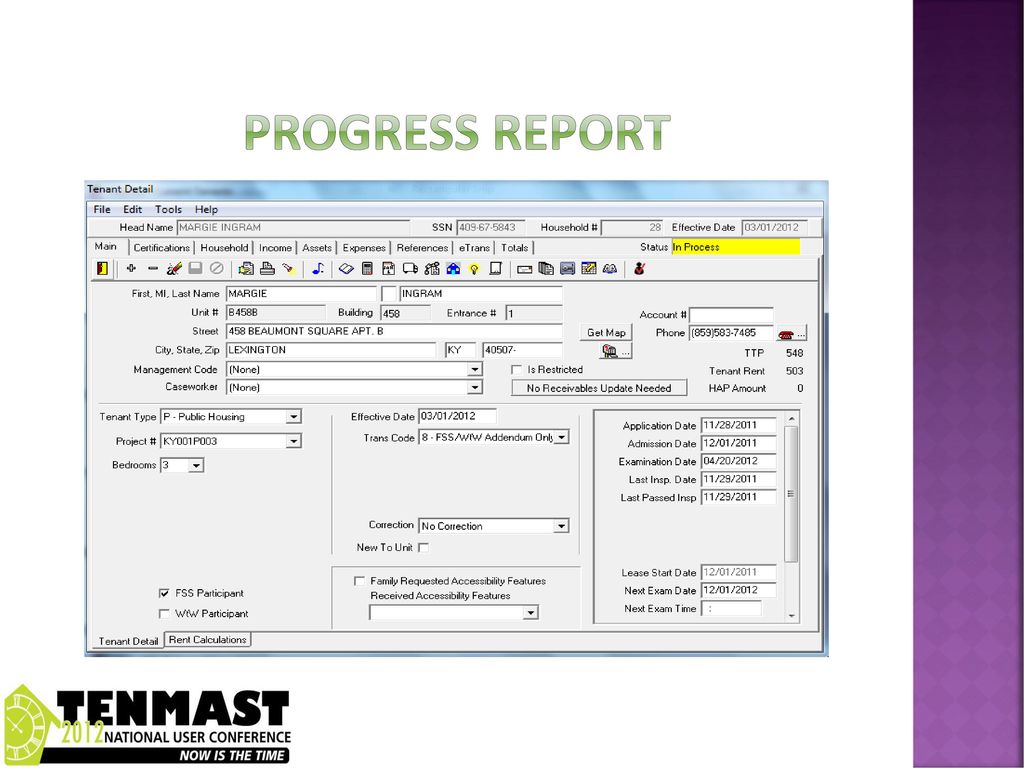The width and height of the screenshot is (1024, 768).
Task: Open the Help menu
Action: [x=206, y=210]
